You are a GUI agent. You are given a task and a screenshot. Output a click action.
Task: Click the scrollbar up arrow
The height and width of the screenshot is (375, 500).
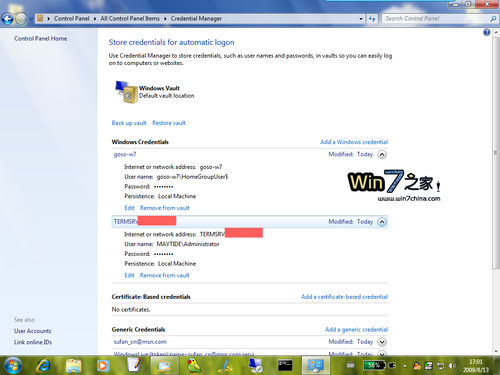(x=495, y=32)
